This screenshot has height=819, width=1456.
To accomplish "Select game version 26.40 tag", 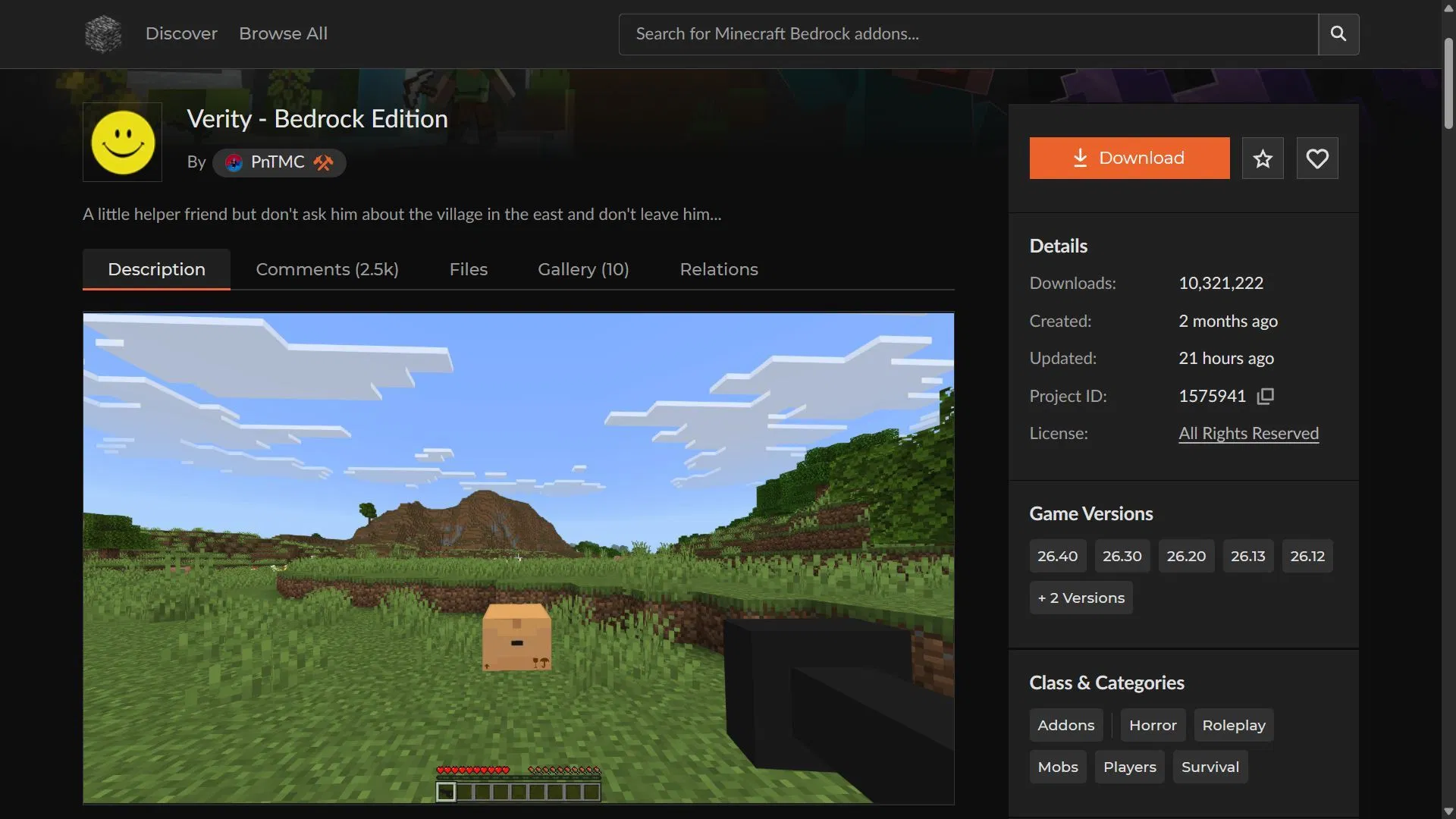I will [1057, 556].
